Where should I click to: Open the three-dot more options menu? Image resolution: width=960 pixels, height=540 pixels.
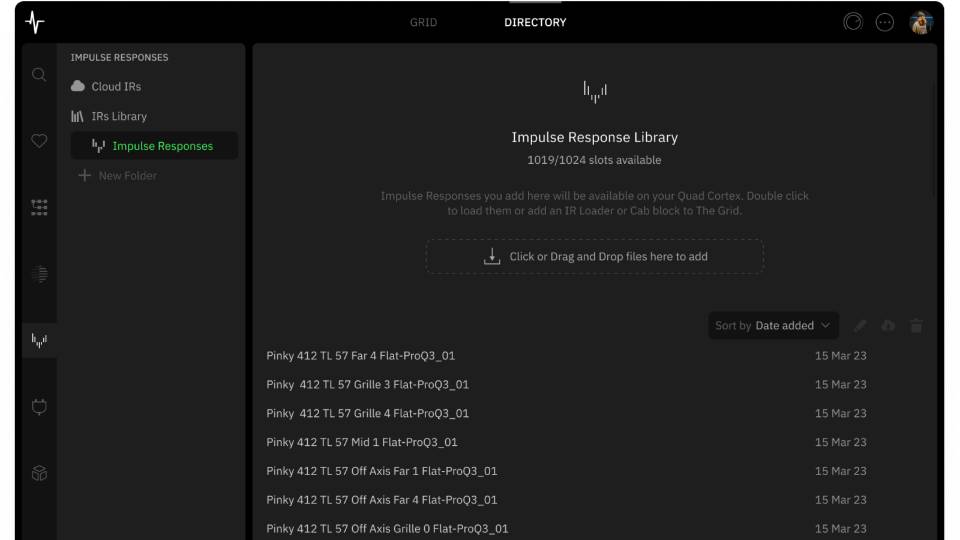click(x=885, y=22)
